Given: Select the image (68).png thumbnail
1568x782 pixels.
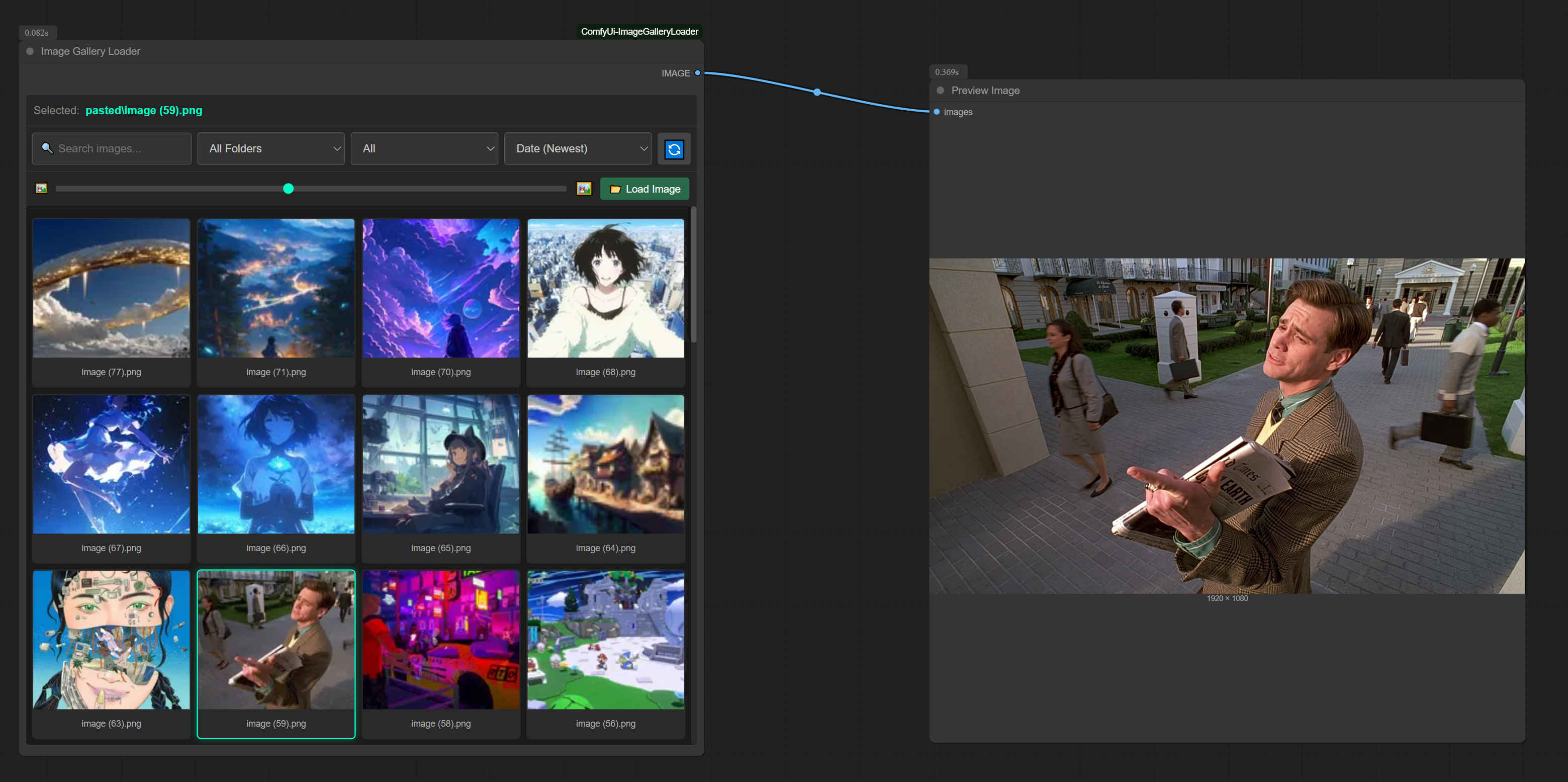Looking at the screenshot, I should (606, 289).
